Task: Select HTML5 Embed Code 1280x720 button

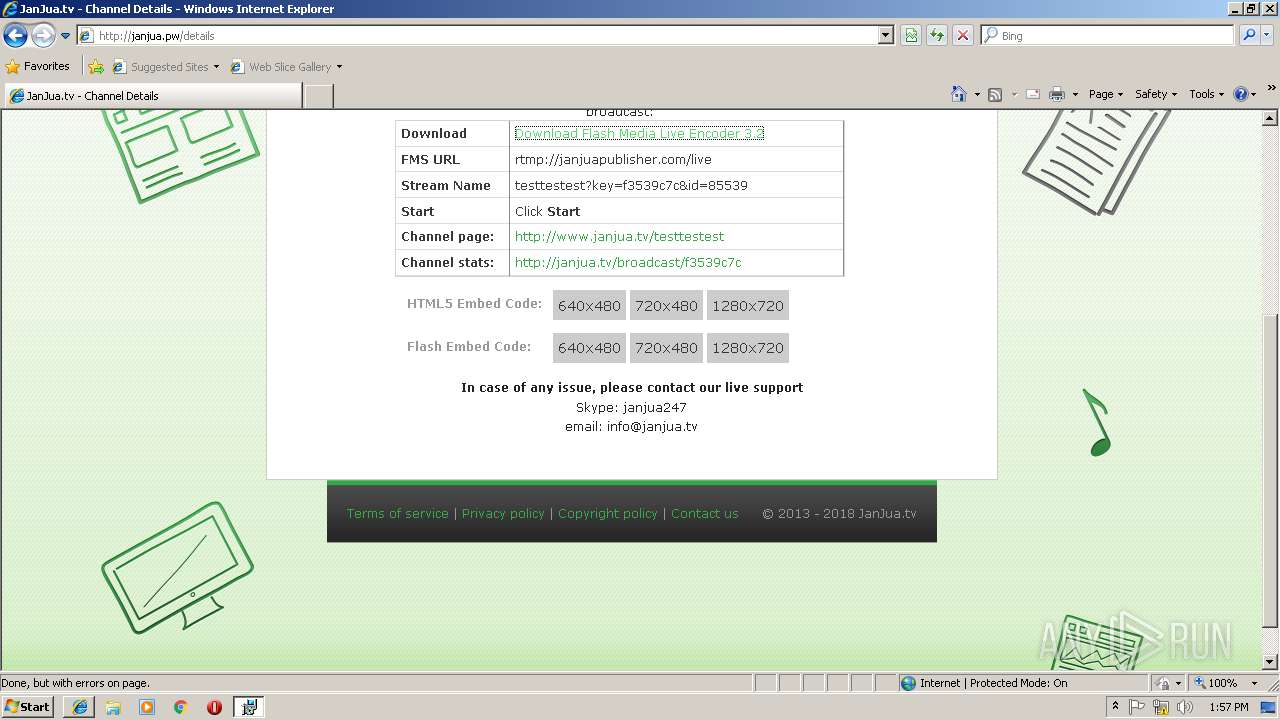Action: pos(748,306)
